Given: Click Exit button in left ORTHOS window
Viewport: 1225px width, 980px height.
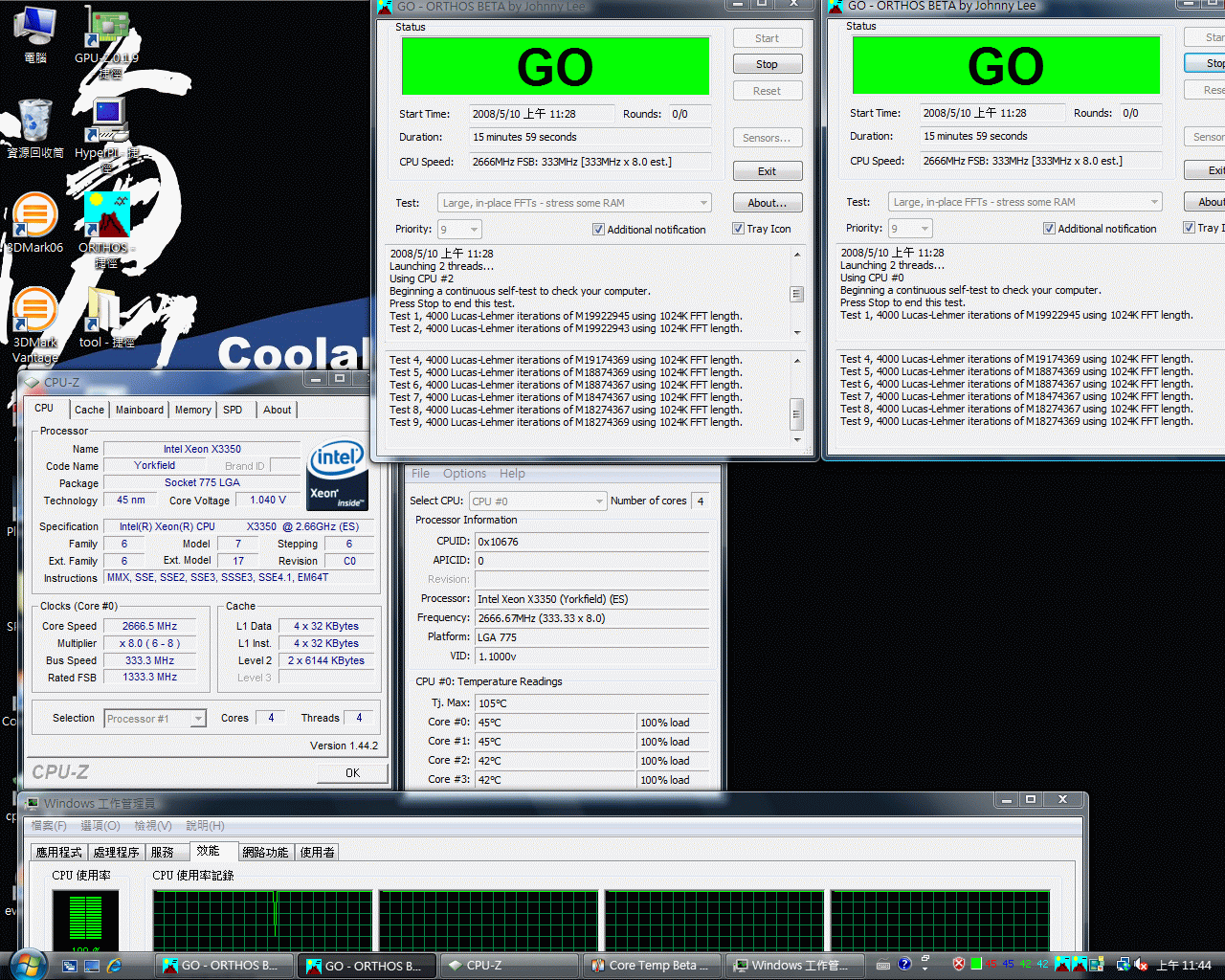Looking at the screenshot, I should pos(768,171).
